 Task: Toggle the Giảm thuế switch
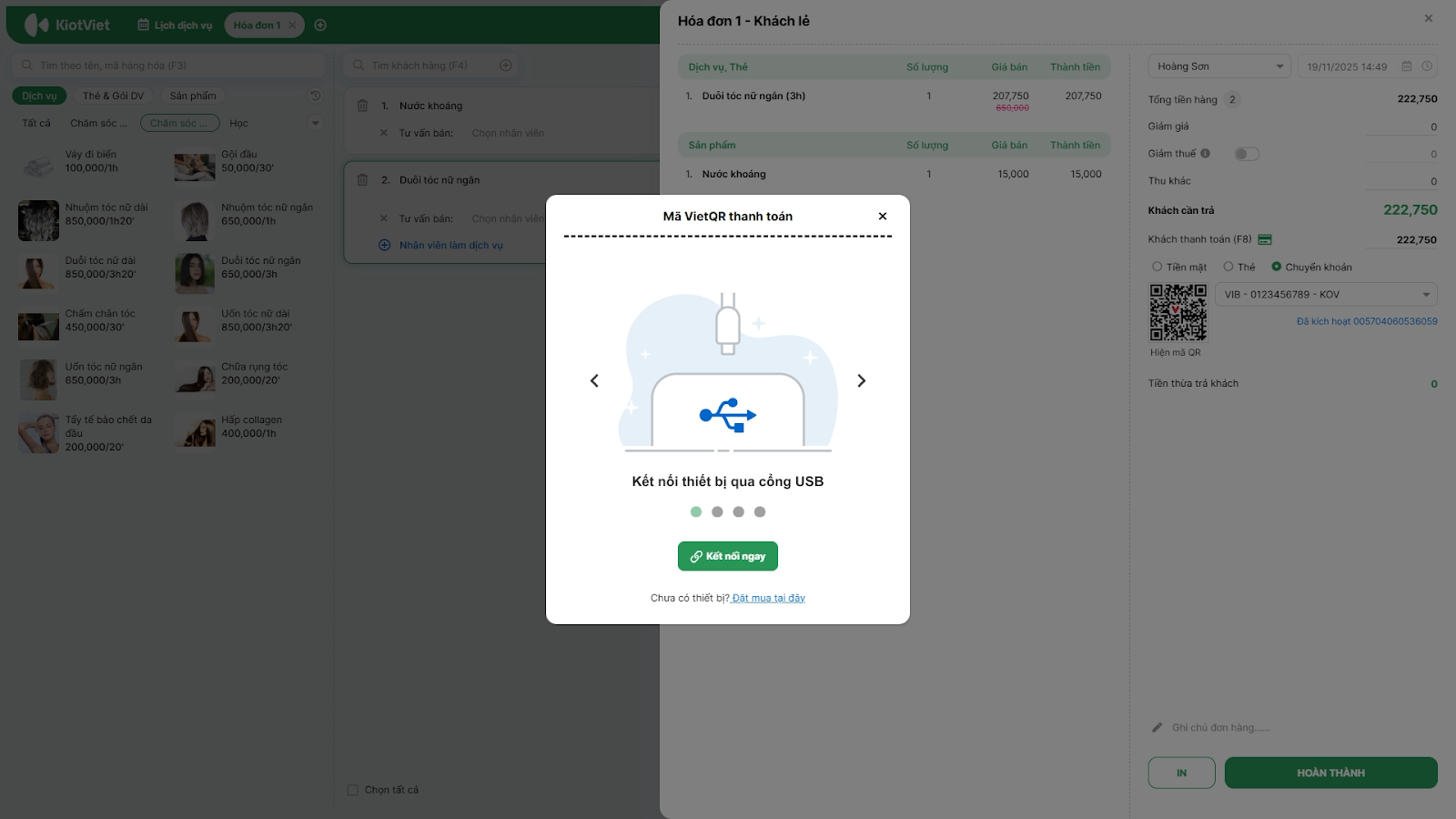[x=1246, y=154]
